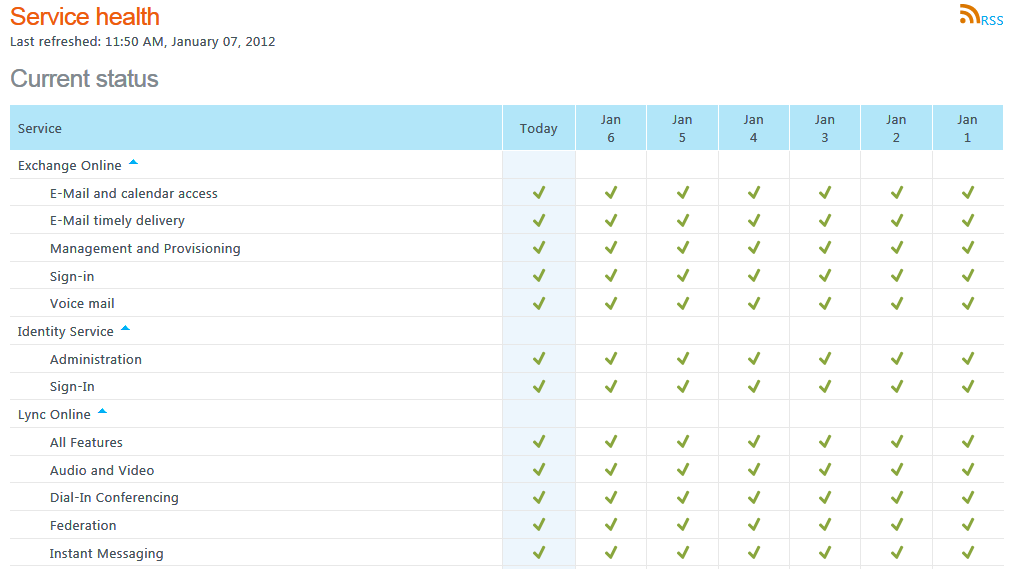The width and height of the screenshot is (1022, 569).
Task: Click Today's checkmark for Management and Provisioning
Action: coord(539,248)
